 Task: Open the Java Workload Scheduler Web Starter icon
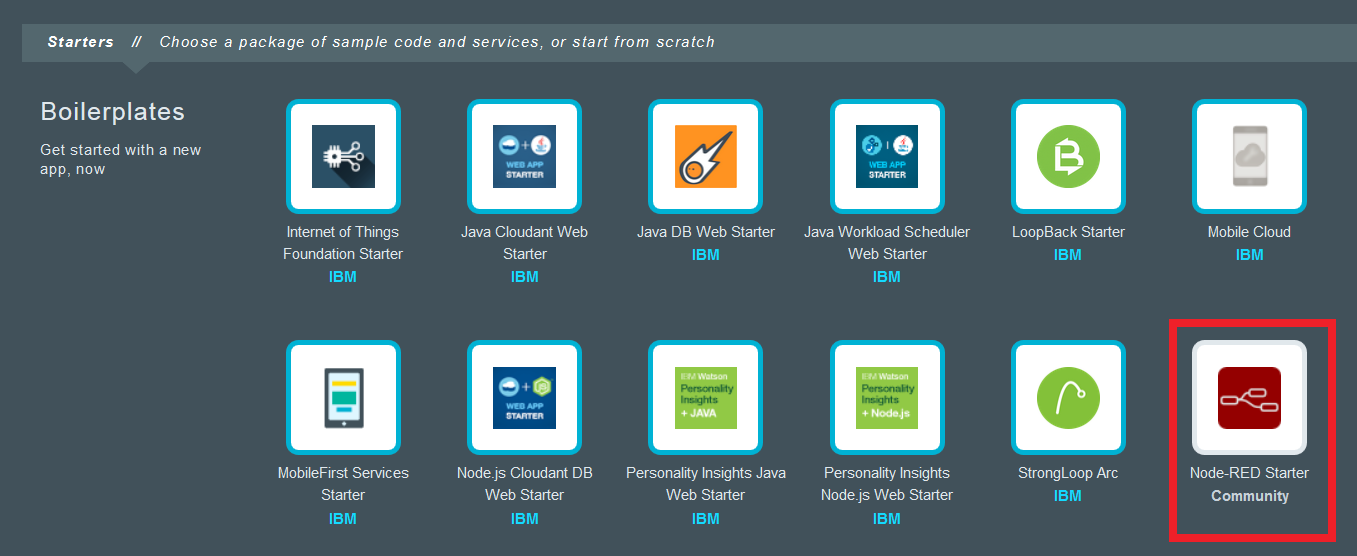pyautogui.click(x=887, y=156)
